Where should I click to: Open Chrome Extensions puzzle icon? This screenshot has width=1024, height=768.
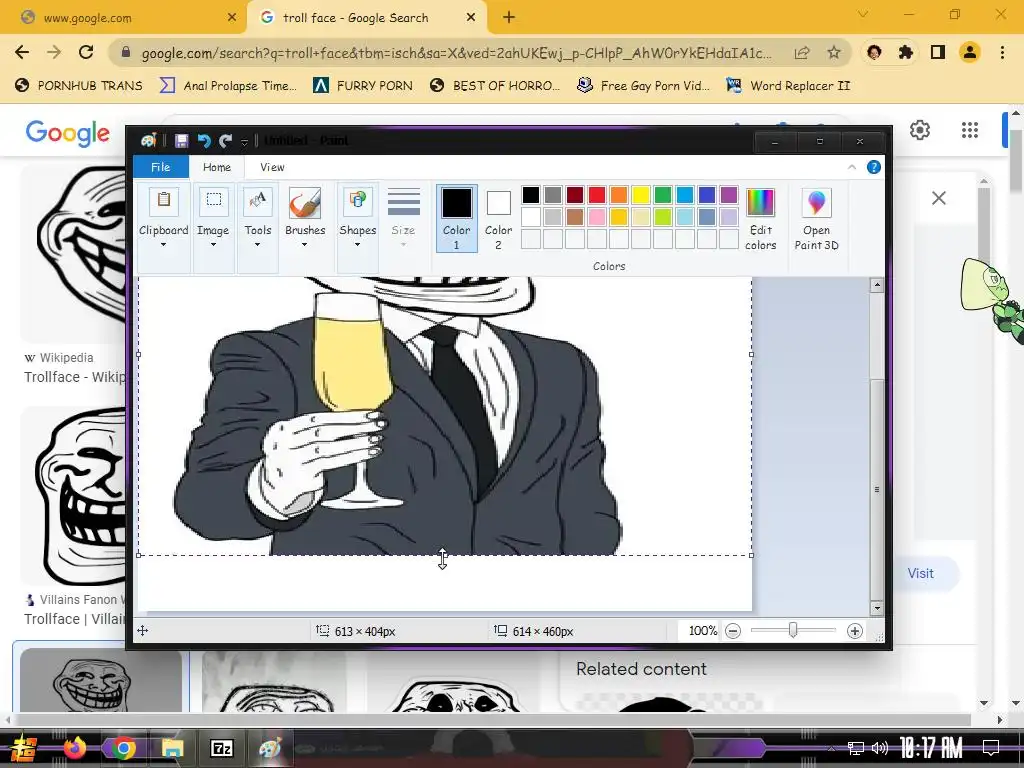[x=906, y=52]
